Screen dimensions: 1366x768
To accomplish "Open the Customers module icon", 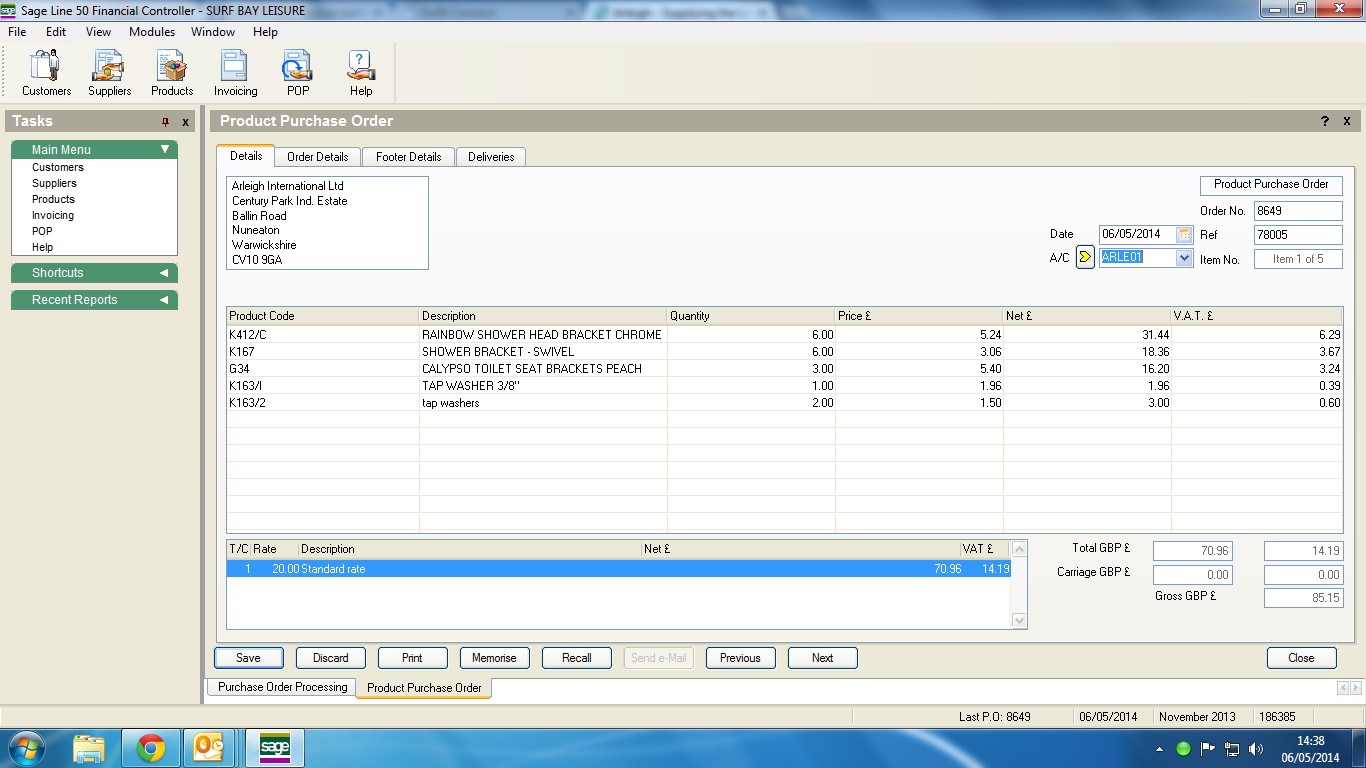I will 46,72.
